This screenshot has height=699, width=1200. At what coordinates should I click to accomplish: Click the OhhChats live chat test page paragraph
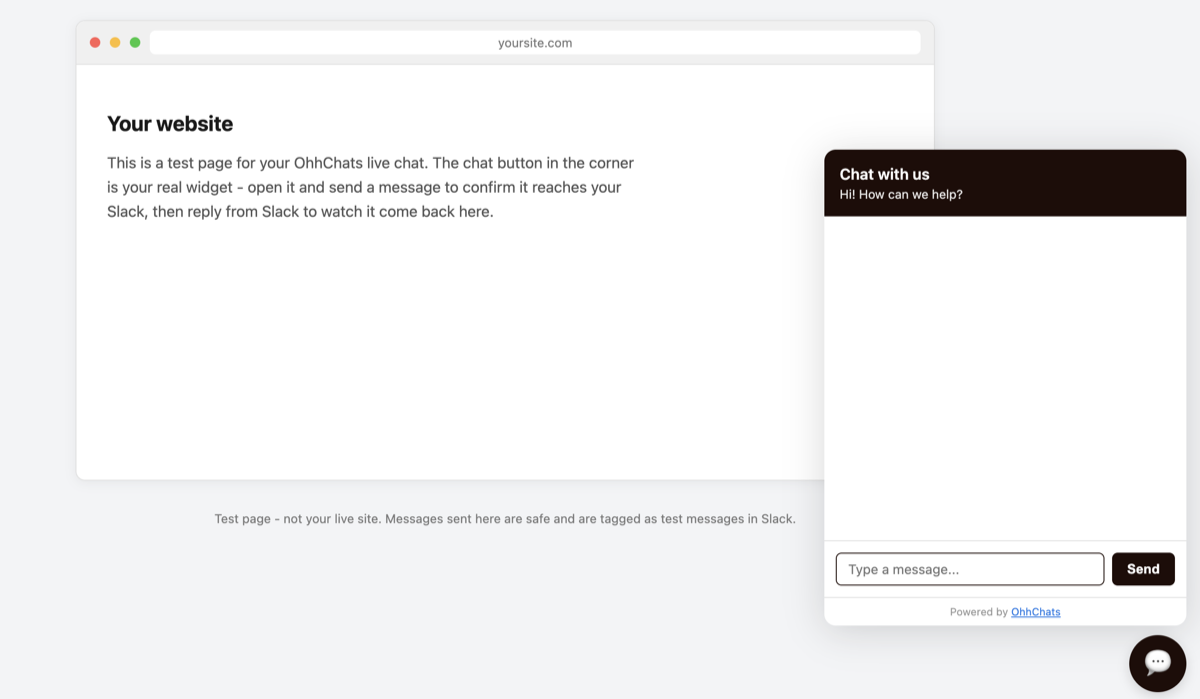click(370, 187)
